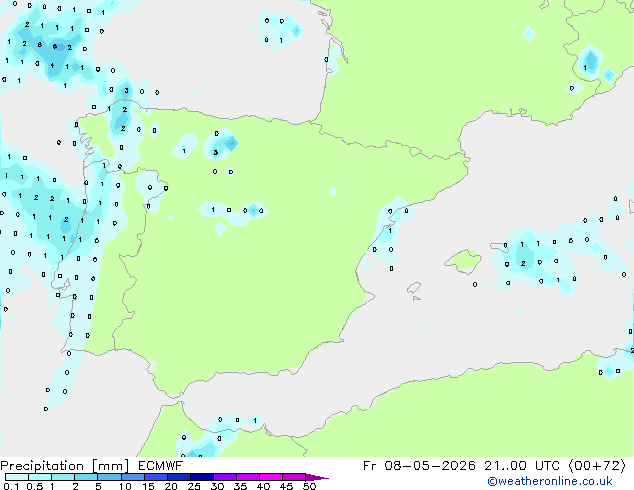This screenshot has width=634, height=490.
Task: Click the "15" legend label
Action: (148, 486)
